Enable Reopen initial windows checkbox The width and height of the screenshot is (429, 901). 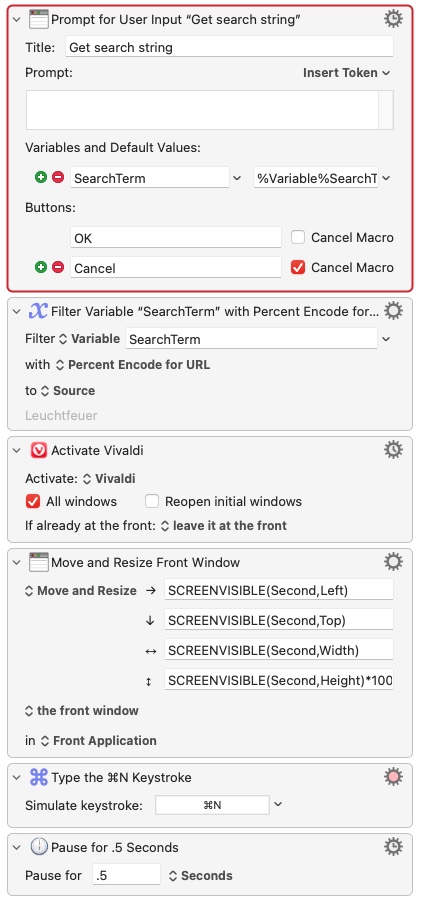(x=152, y=501)
